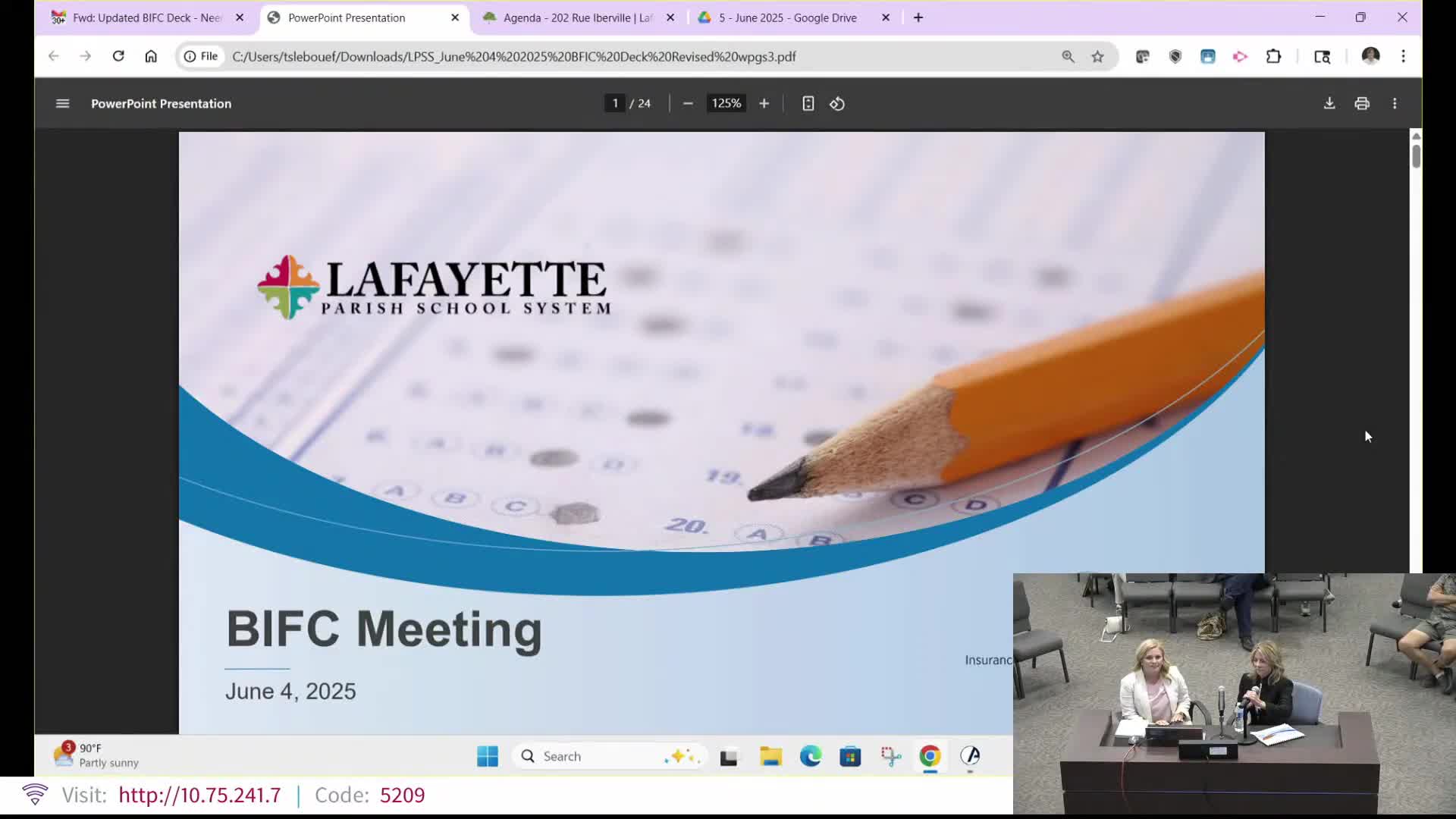Rotate the PDF counterclockwise
Image resolution: width=1456 pixels, height=819 pixels.
(837, 104)
